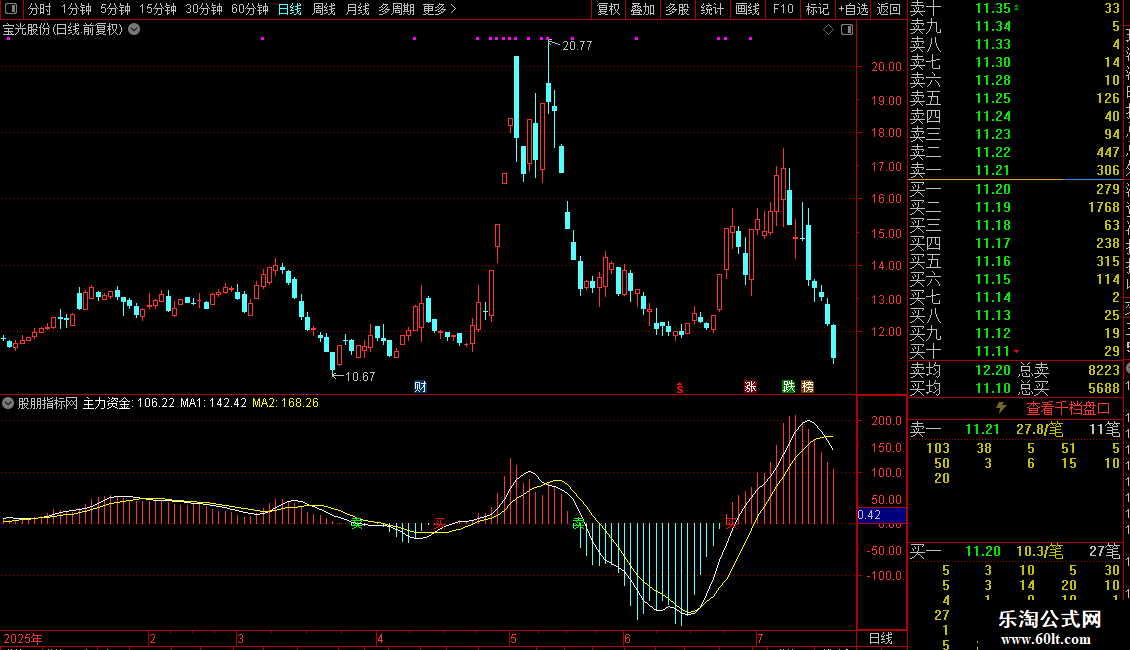Click the 买一 10.3/笔 queue header
The height and width of the screenshot is (650, 1130).
tap(1015, 551)
